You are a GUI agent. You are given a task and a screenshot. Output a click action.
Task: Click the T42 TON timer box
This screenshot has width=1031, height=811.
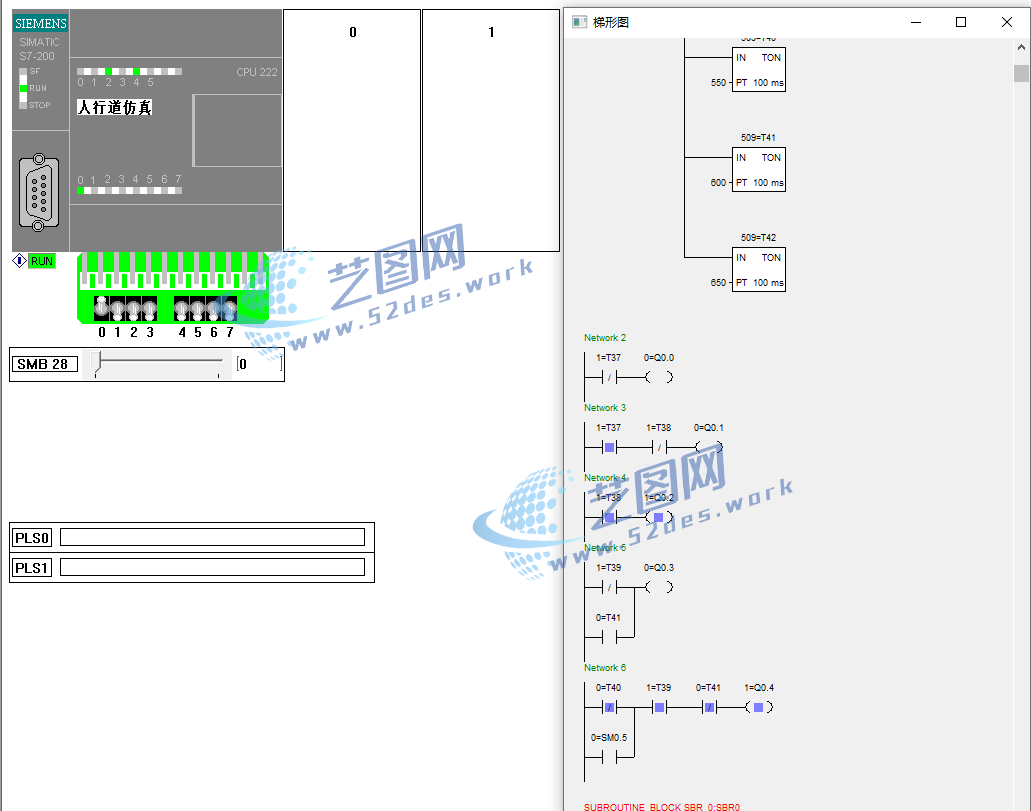tap(759, 269)
